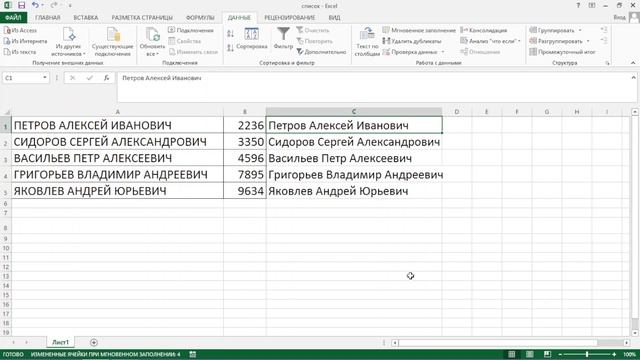The width and height of the screenshot is (640, 360).
Task: Add a new sheet with plus icon
Action: pos(94,342)
